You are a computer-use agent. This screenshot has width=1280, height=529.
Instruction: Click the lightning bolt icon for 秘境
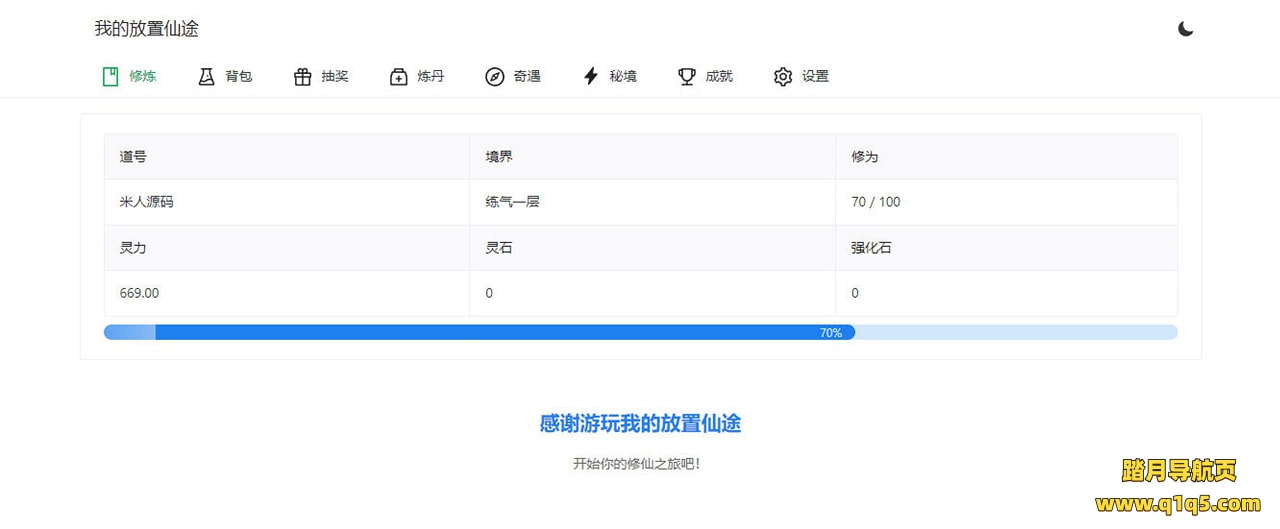(x=590, y=76)
